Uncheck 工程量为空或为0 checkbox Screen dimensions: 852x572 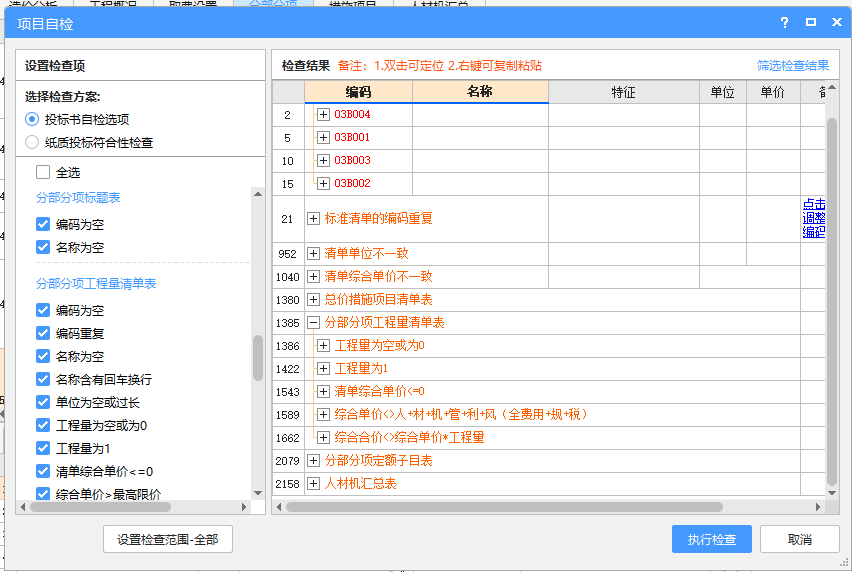click(43, 425)
